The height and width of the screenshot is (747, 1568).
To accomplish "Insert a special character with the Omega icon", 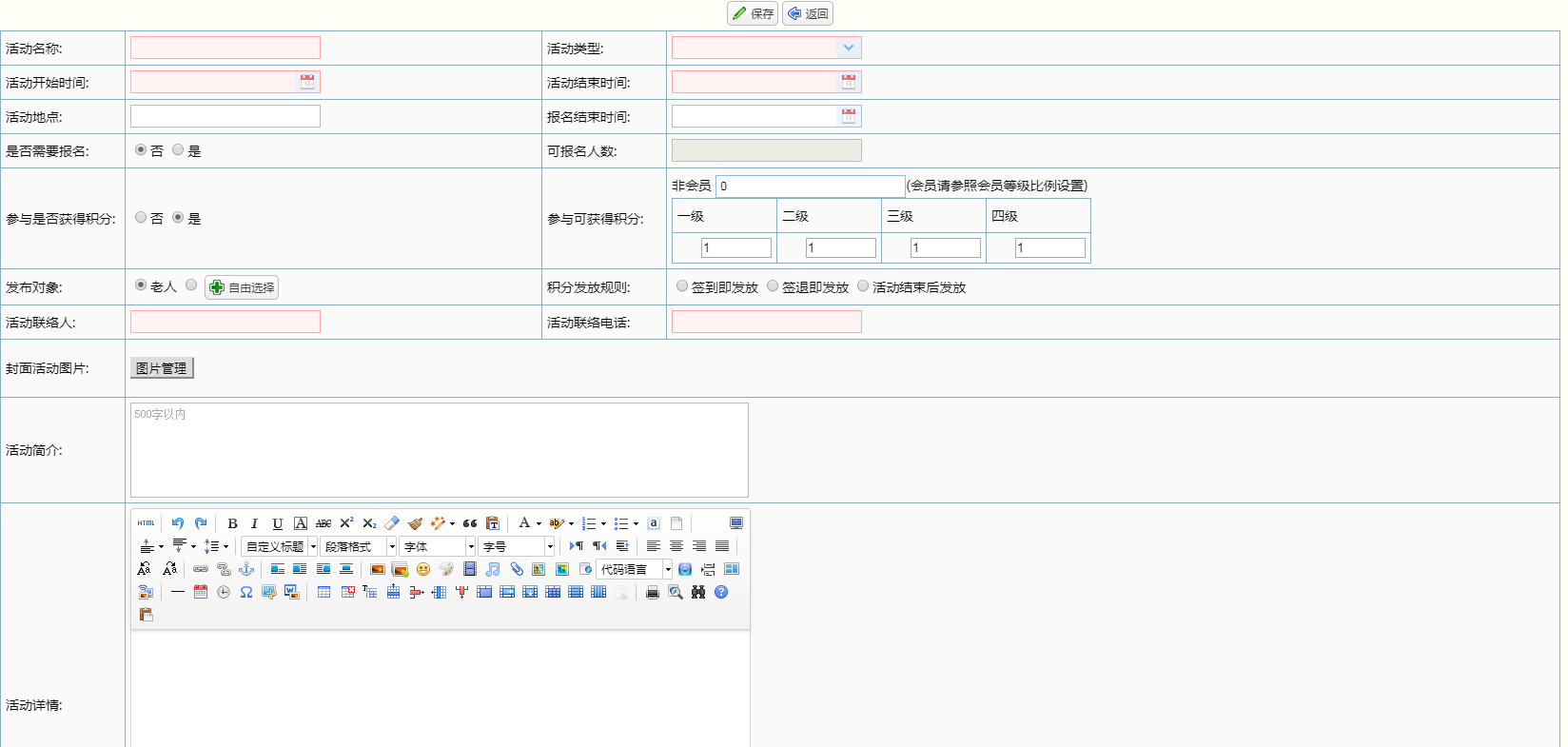I will pyautogui.click(x=246, y=592).
